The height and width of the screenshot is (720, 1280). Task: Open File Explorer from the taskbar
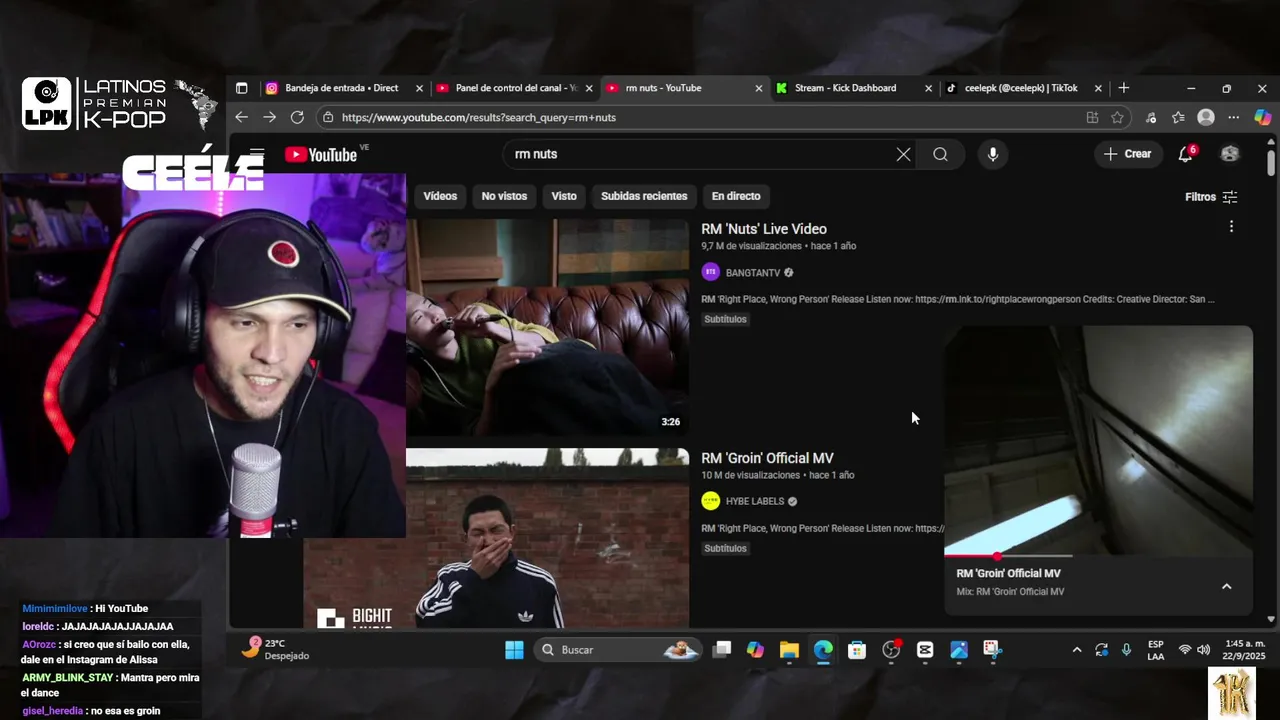click(789, 650)
